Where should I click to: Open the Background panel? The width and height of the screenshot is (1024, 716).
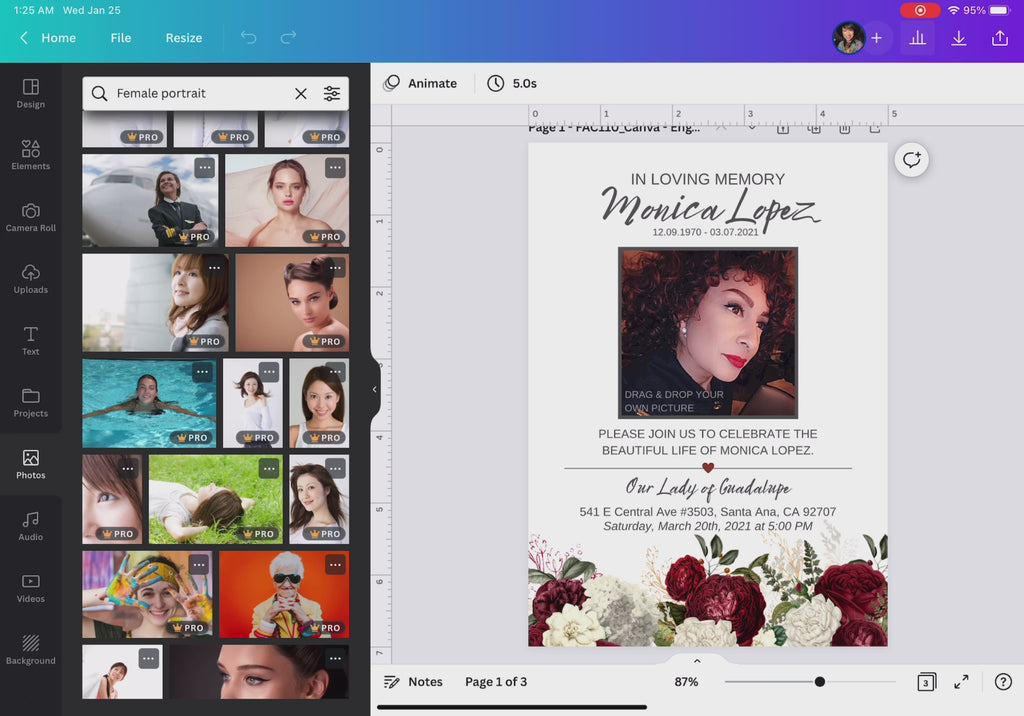[31, 650]
